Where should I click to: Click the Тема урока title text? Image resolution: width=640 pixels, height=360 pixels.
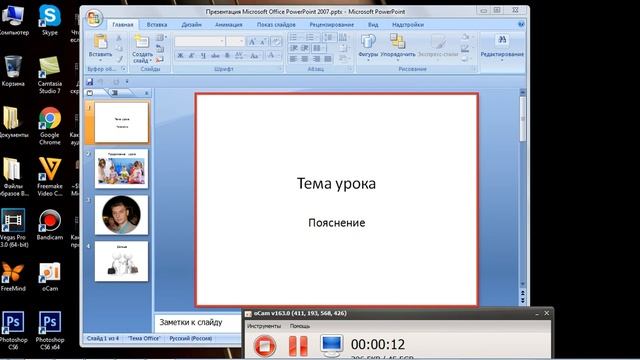pos(336,183)
